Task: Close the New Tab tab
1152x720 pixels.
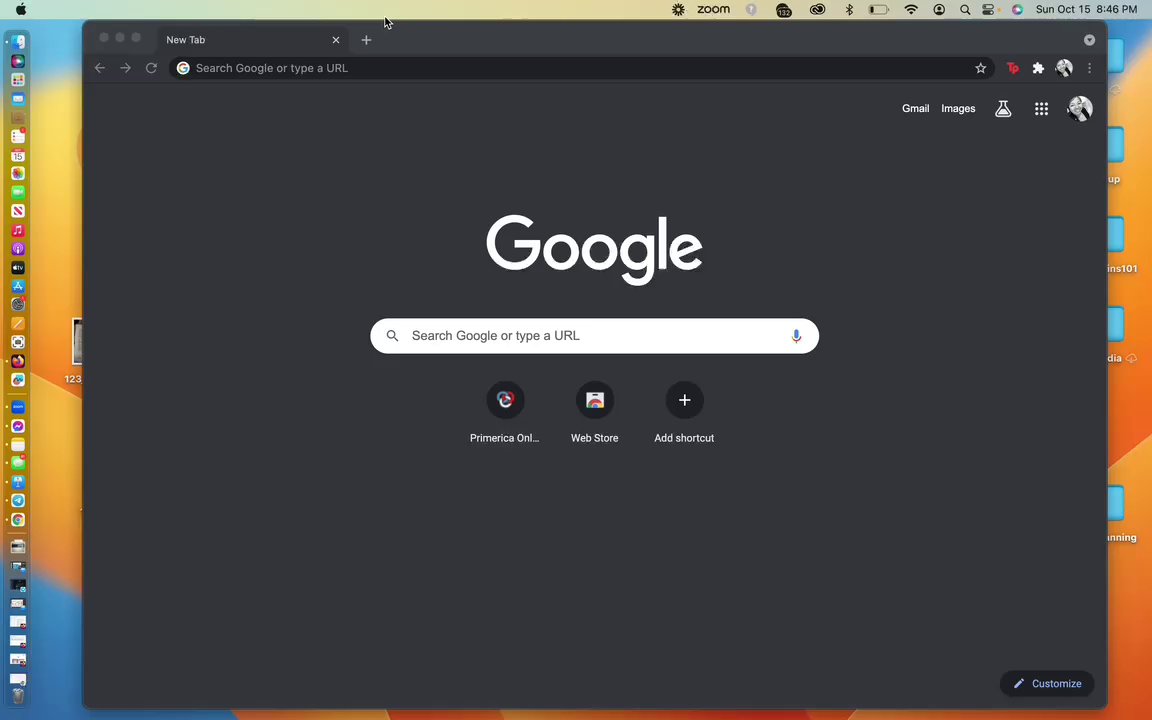Action: 336,40
